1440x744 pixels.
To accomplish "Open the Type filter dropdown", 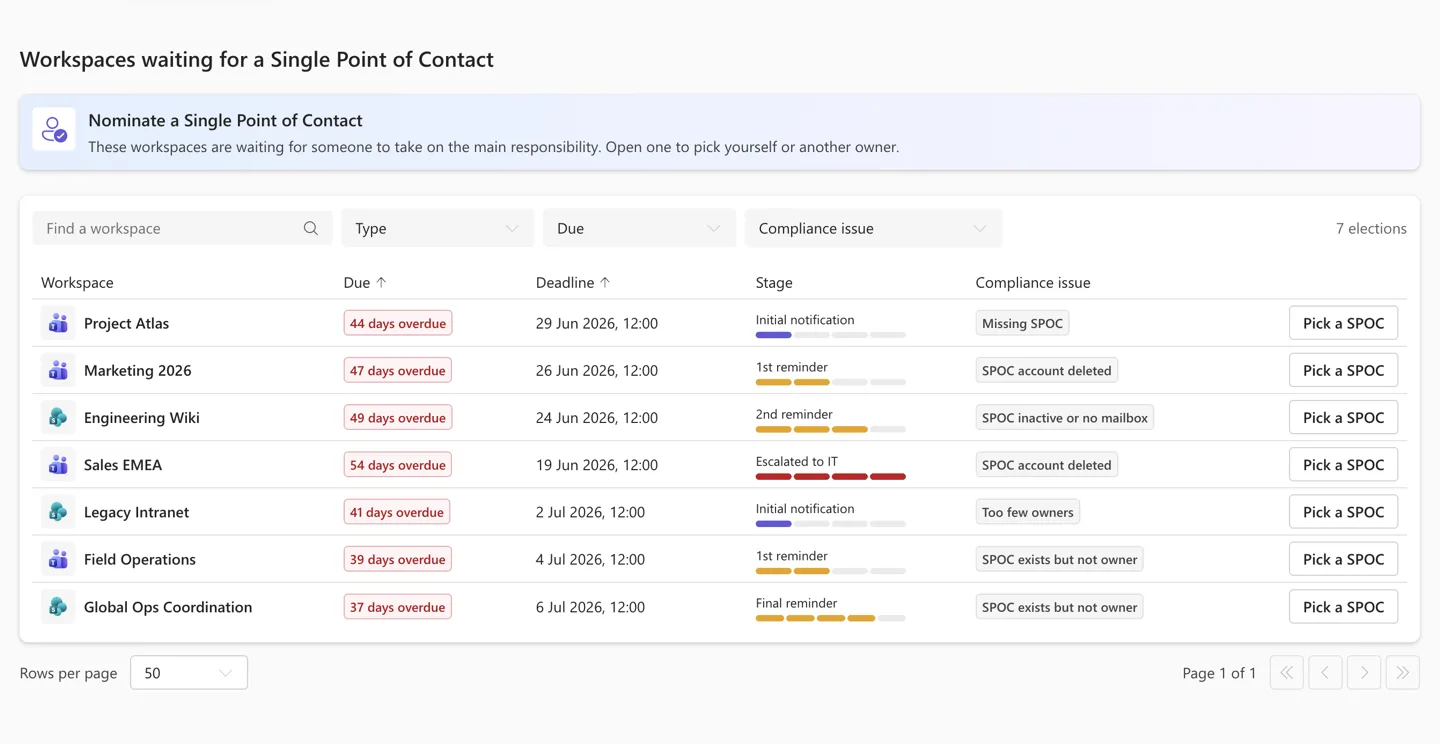I will (x=438, y=228).
